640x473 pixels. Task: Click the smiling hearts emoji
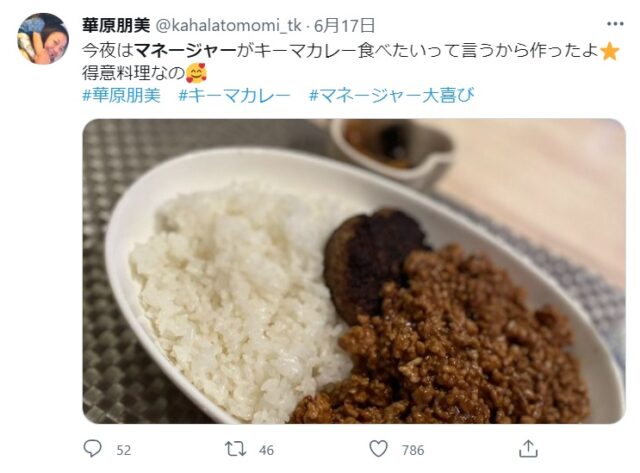196,73
